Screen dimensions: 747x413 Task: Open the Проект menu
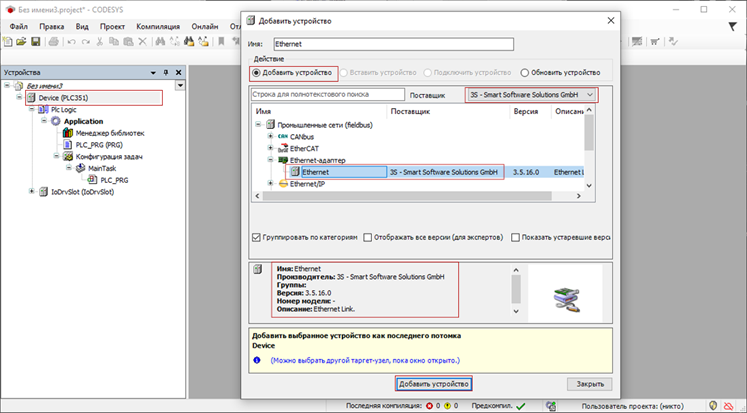(x=112, y=27)
